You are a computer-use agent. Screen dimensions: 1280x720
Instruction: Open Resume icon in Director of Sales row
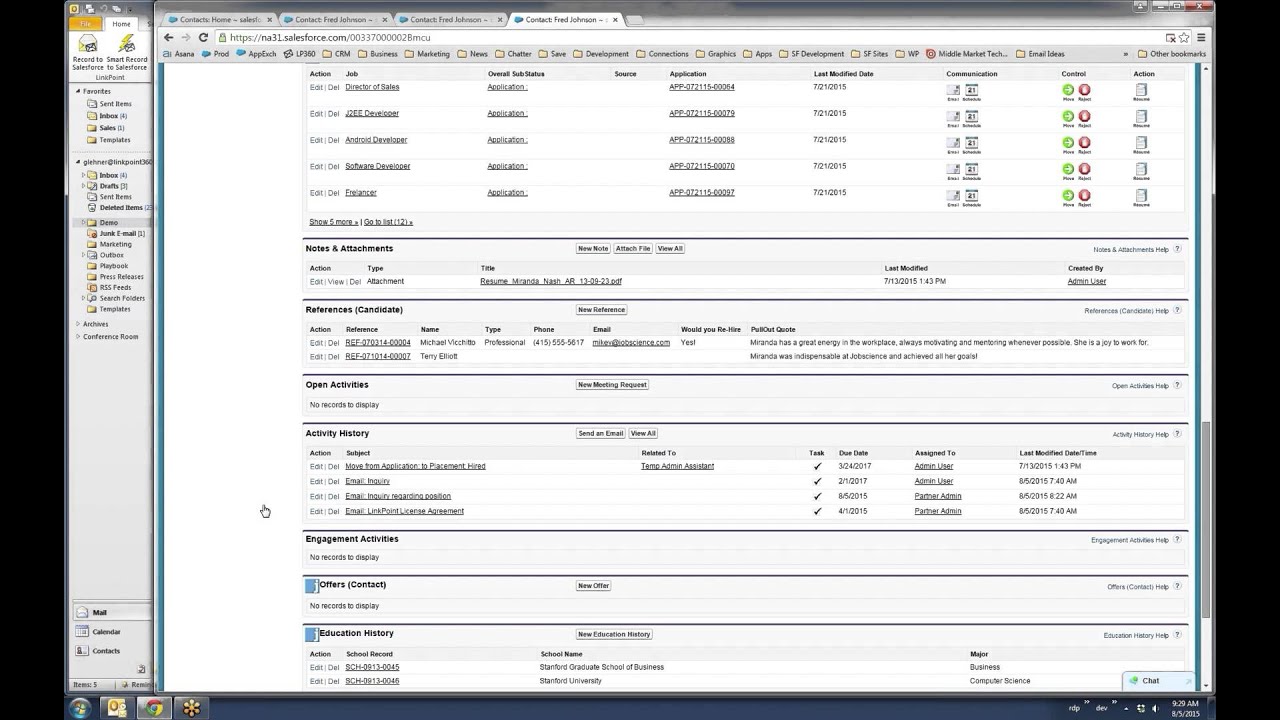[x=1141, y=90]
